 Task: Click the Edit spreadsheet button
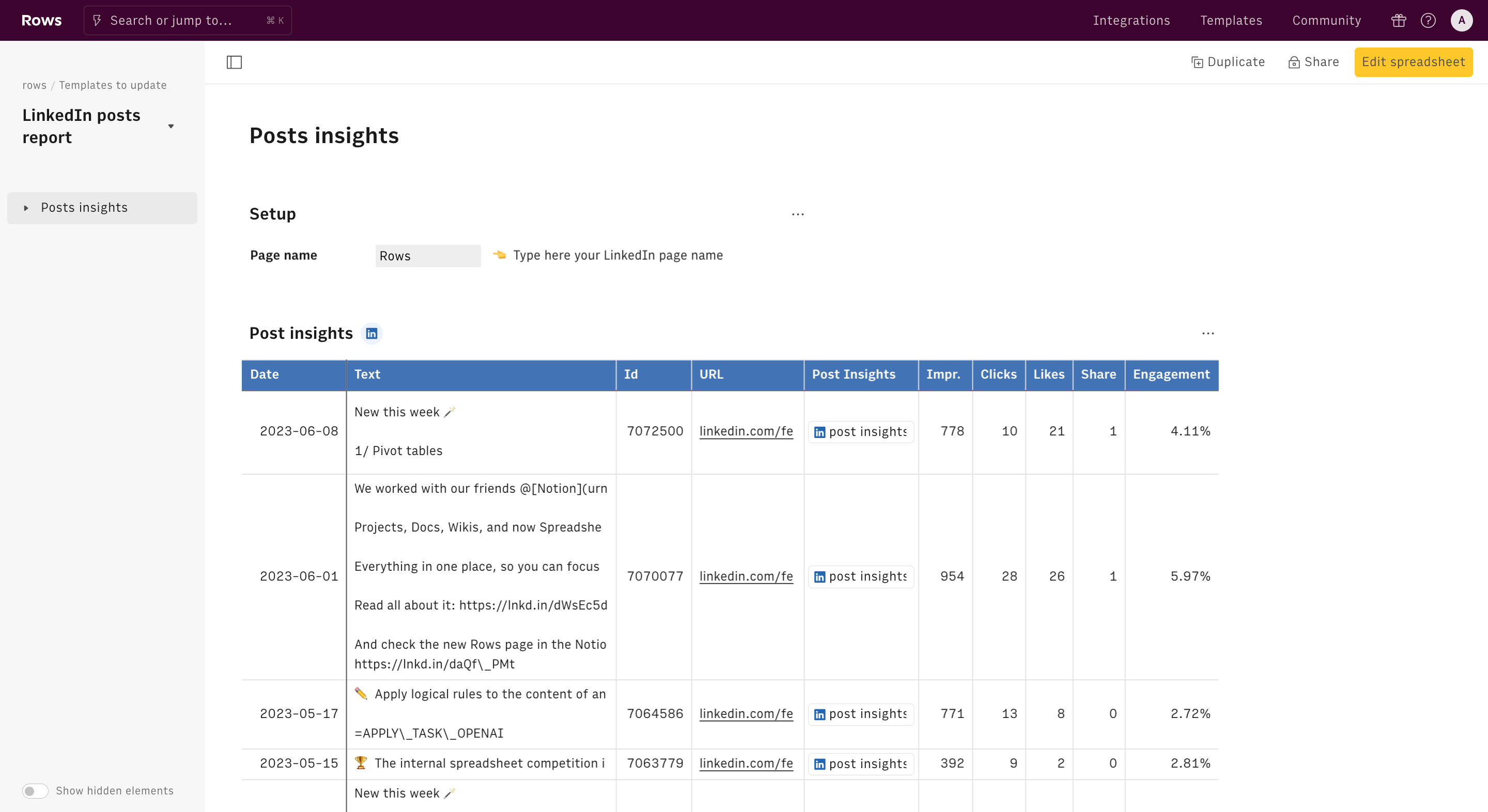click(x=1413, y=62)
